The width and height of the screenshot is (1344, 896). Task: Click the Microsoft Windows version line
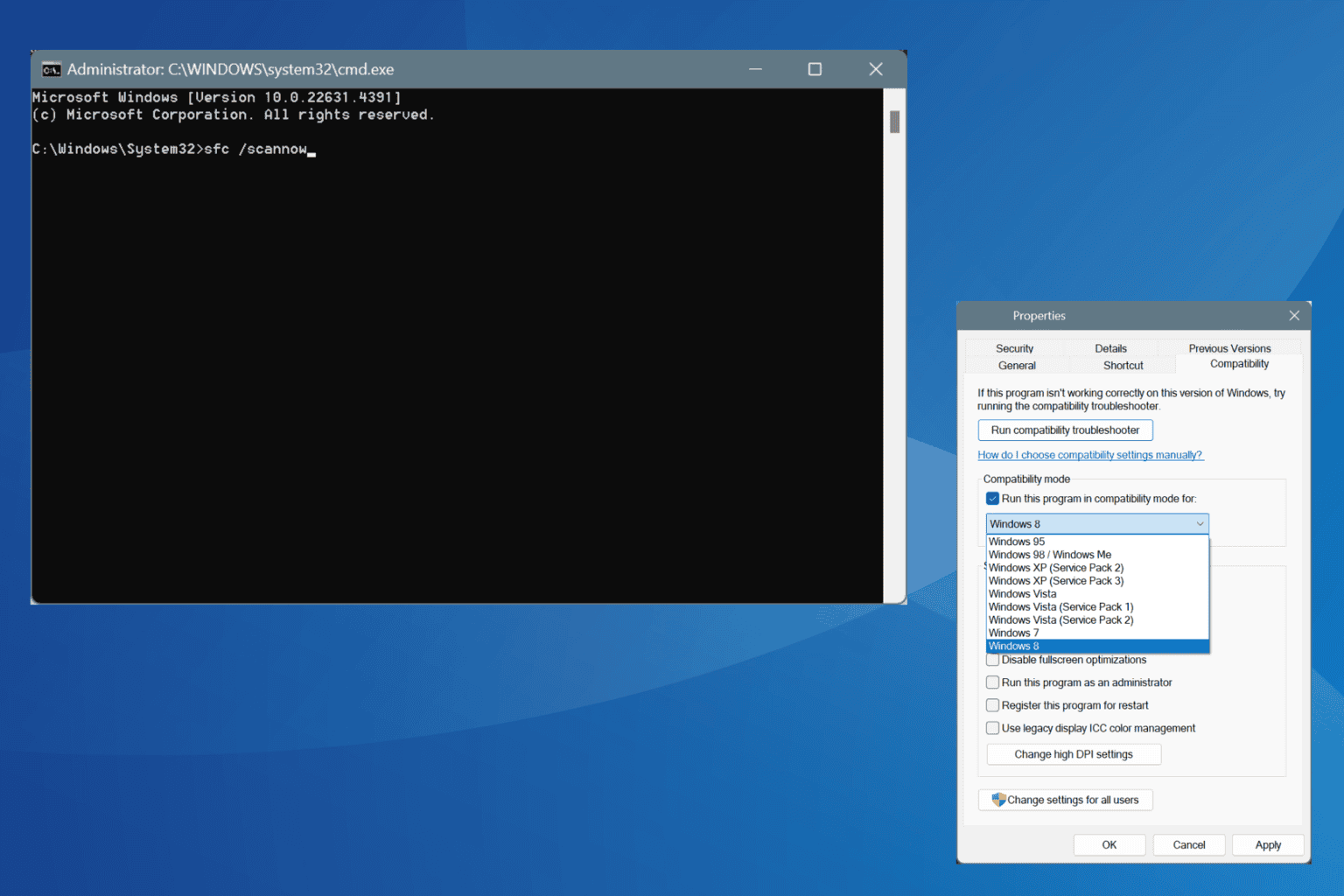tap(216, 98)
